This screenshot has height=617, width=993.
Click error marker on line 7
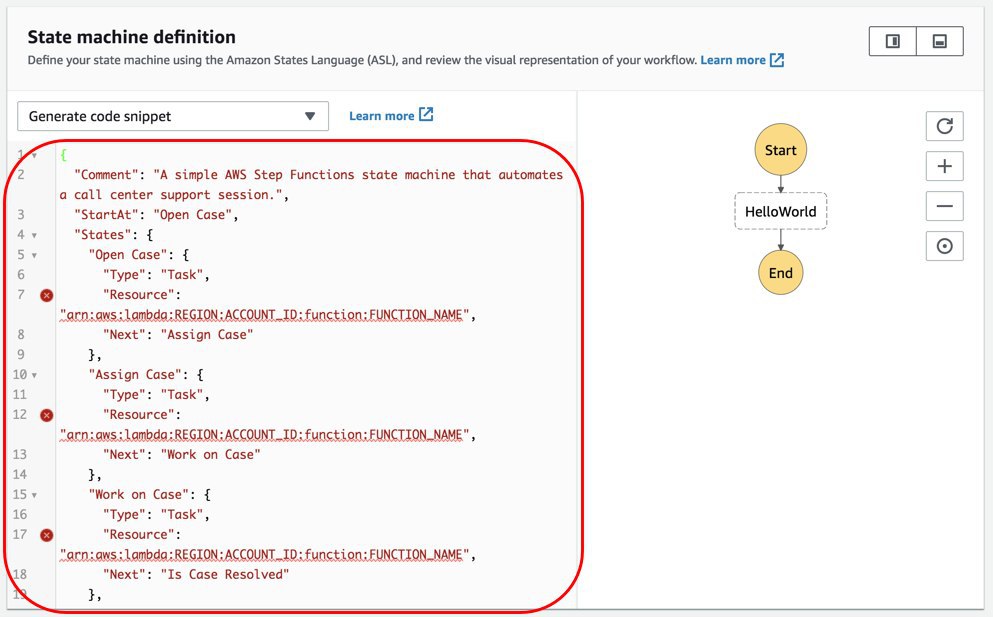(x=47, y=295)
